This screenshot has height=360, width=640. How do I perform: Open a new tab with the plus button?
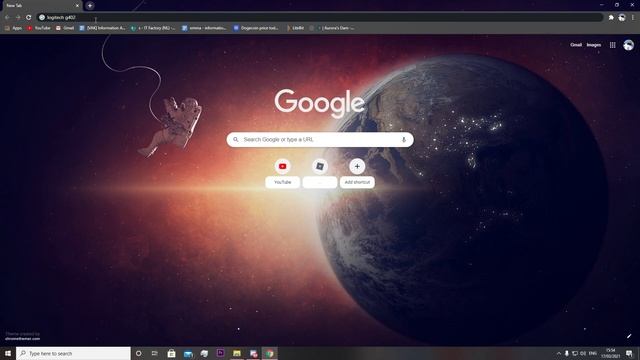pyautogui.click(x=90, y=6)
